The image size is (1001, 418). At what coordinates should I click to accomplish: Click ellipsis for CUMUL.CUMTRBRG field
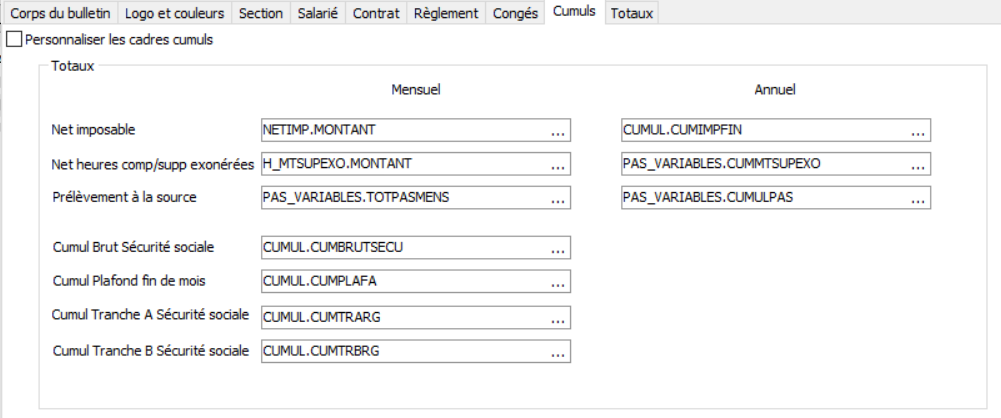(558, 352)
